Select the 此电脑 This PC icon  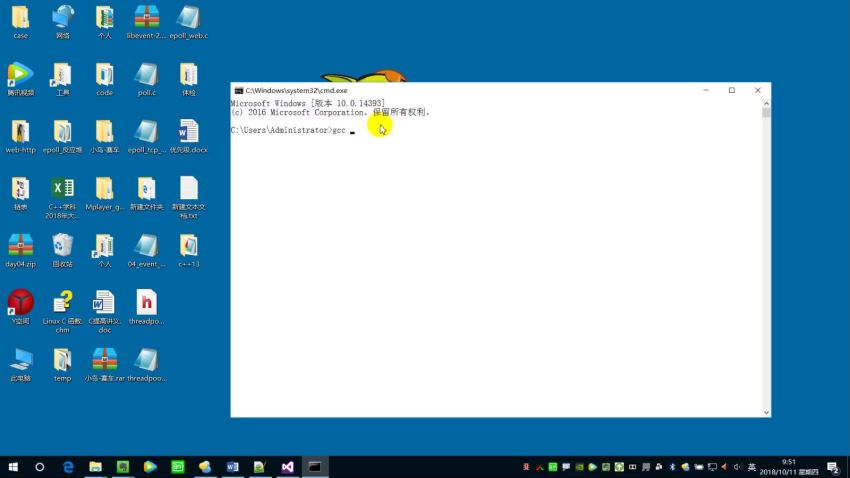tap(21, 365)
